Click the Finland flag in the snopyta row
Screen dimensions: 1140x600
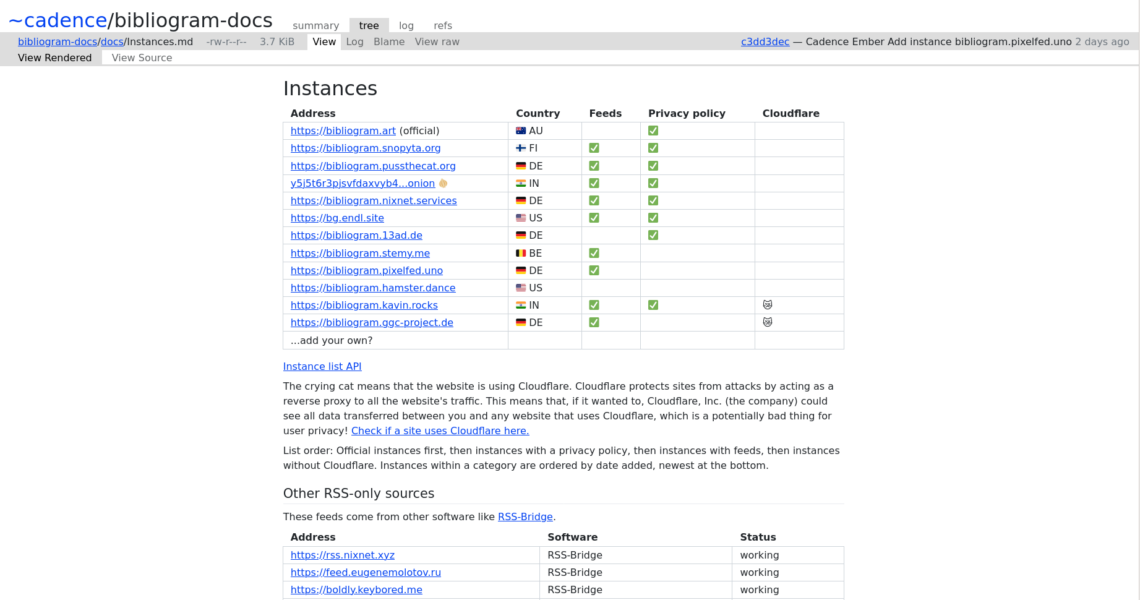[x=521, y=148]
